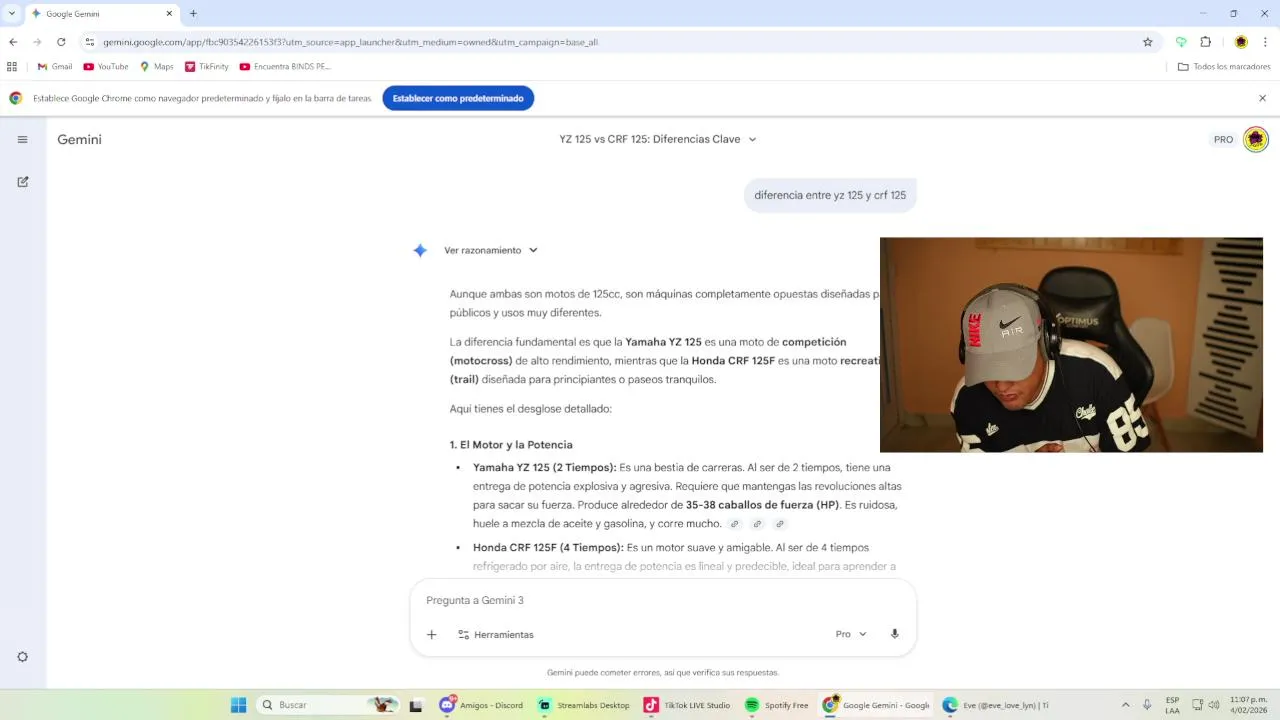
Task: Bookmark this page with the star icon
Action: pos(1148,42)
